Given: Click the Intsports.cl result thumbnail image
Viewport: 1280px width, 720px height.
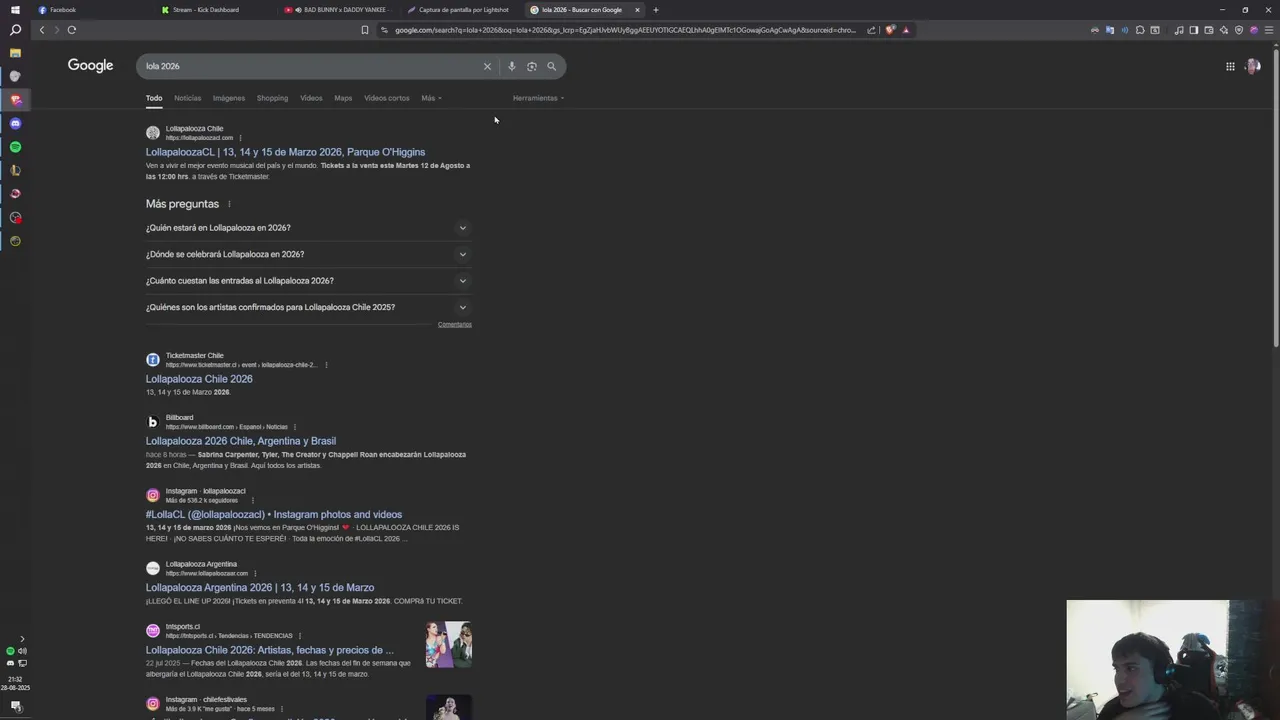Looking at the screenshot, I should coord(448,644).
